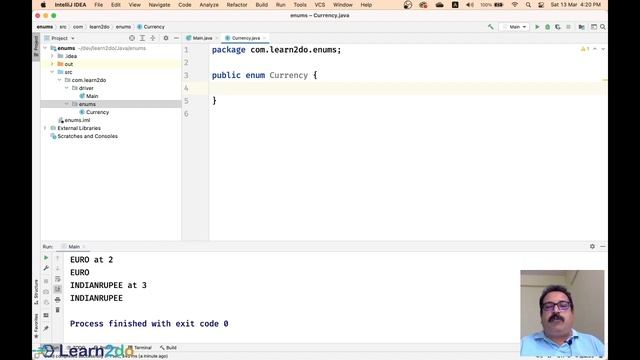This screenshot has height=360, width=640.
Task: Click the locate opened file target icon
Action: coord(132,38)
